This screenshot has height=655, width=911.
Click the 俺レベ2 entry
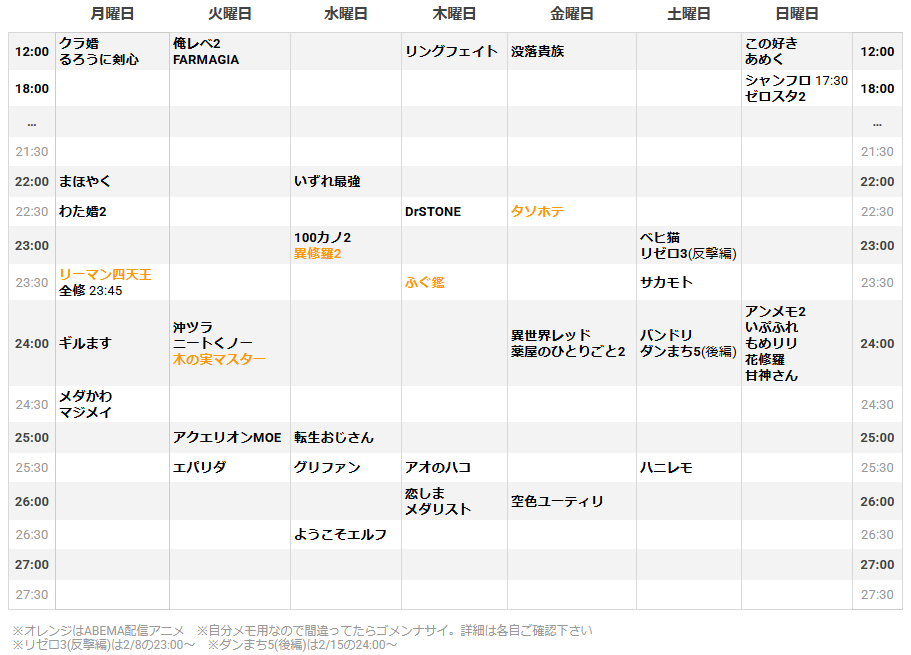click(196, 44)
